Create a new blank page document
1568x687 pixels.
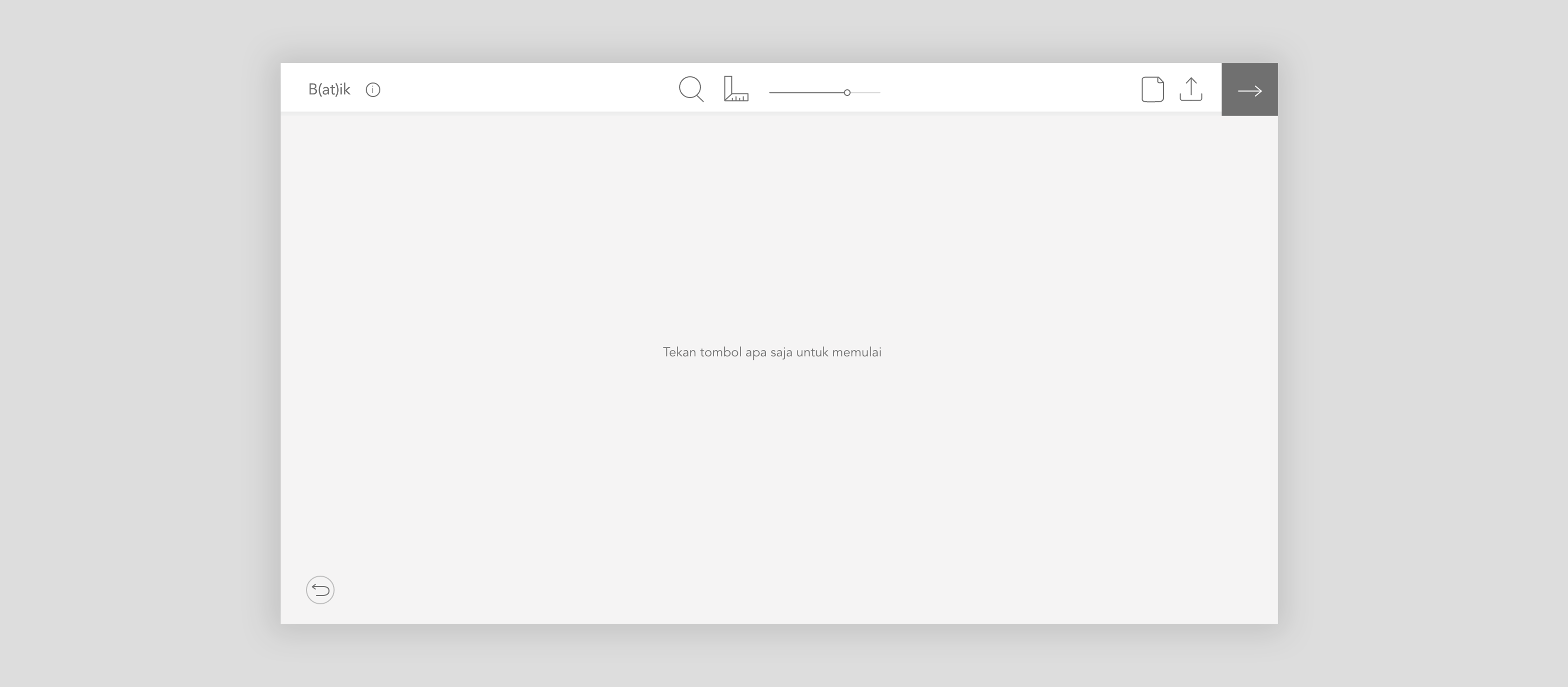[1152, 90]
